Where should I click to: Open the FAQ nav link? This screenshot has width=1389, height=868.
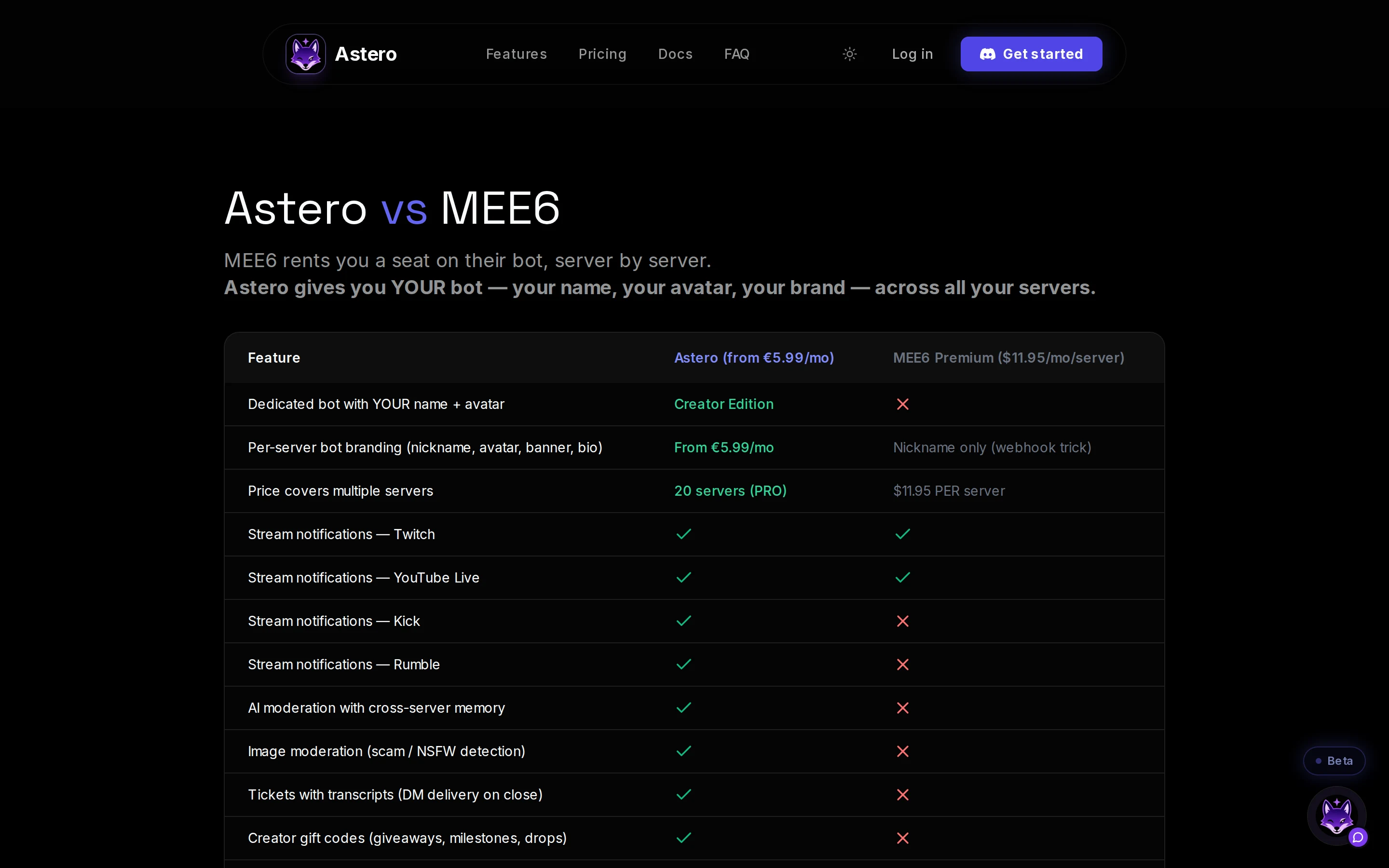(x=736, y=54)
